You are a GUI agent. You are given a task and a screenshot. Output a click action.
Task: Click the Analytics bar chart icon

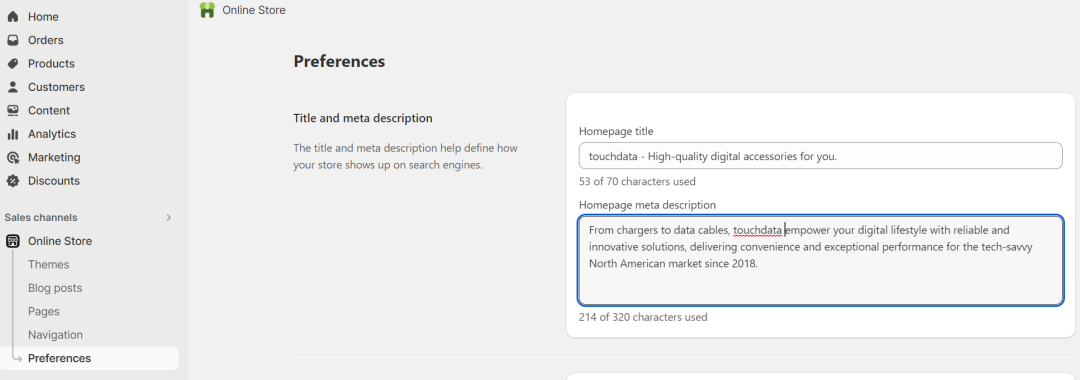click(12, 134)
